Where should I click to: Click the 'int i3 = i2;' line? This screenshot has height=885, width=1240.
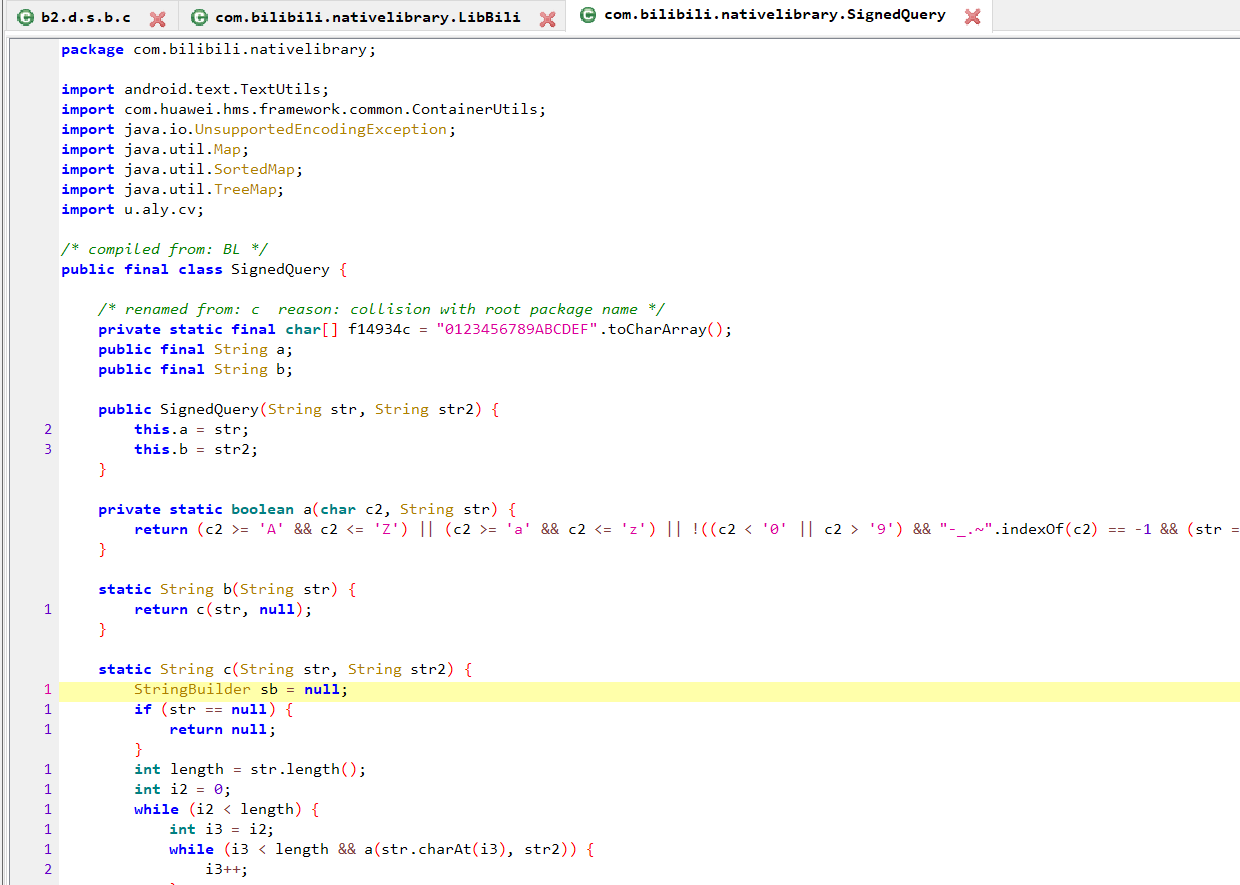221,829
